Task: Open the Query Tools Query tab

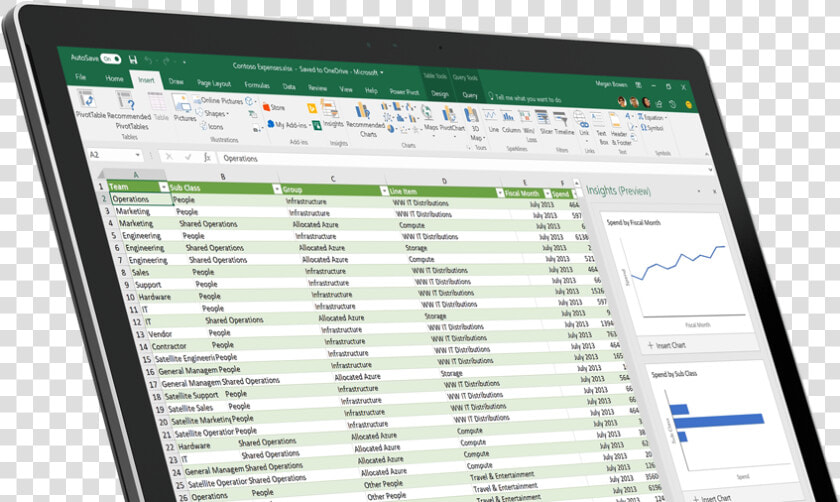Action: [x=470, y=95]
